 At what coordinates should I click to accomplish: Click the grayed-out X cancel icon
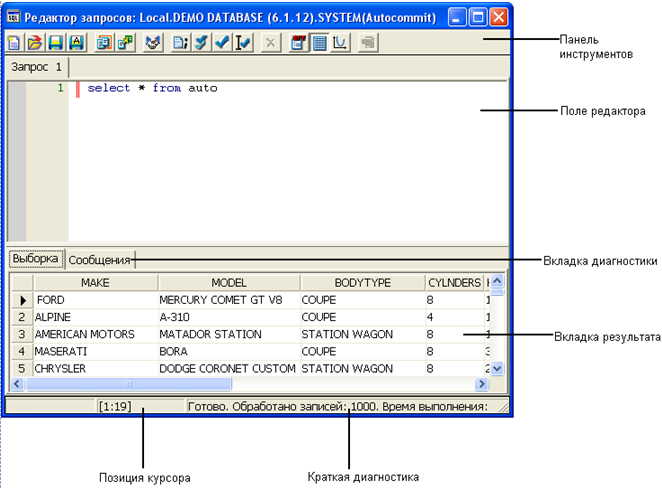[x=270, y=44]
